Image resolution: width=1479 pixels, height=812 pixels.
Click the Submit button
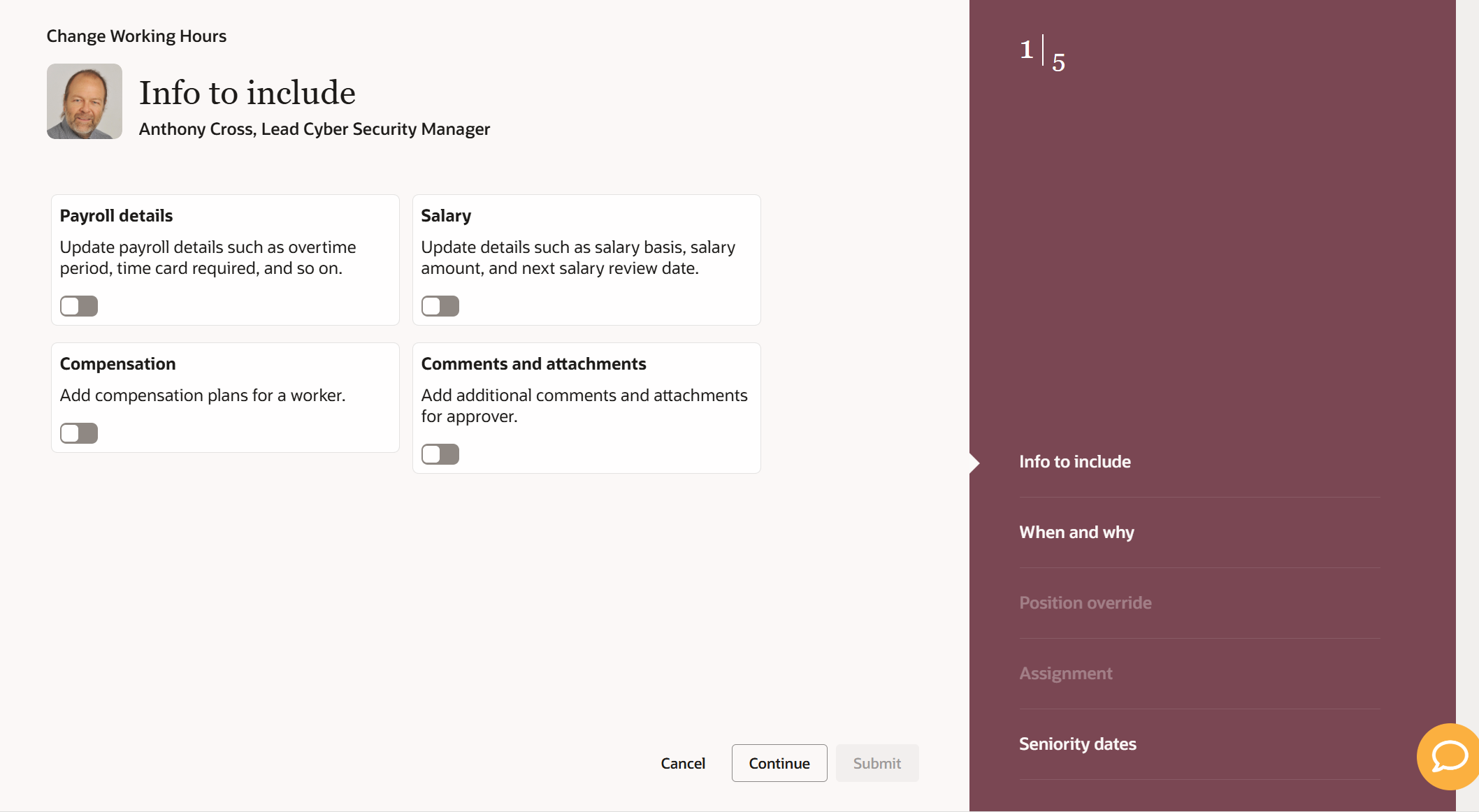click(x=876, y=763)
